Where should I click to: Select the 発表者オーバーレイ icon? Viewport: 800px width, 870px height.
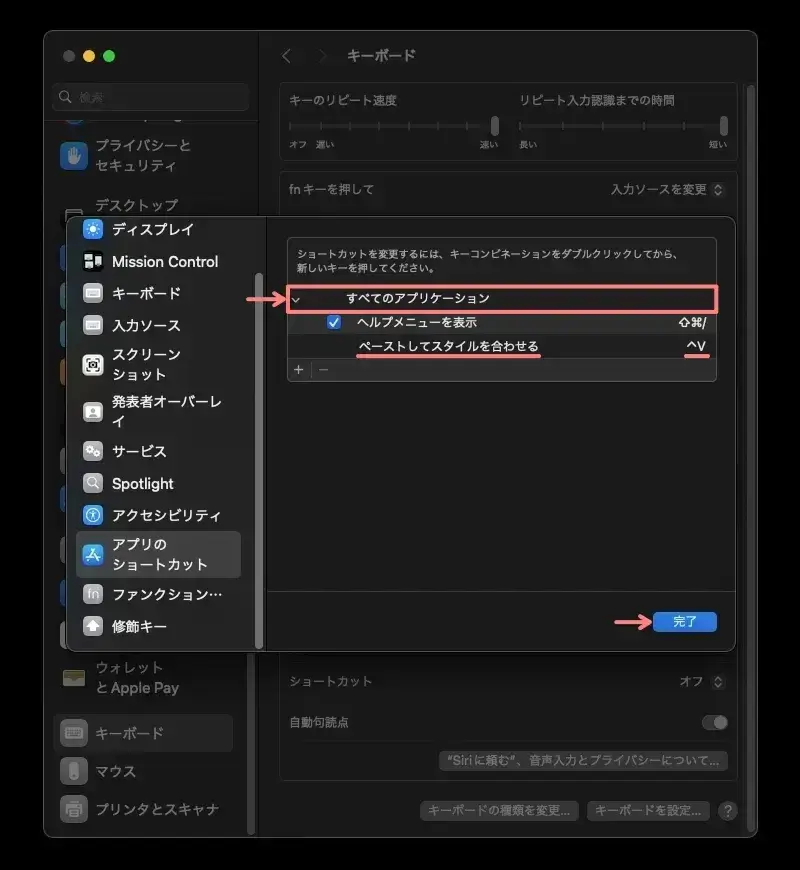[92, 410]
